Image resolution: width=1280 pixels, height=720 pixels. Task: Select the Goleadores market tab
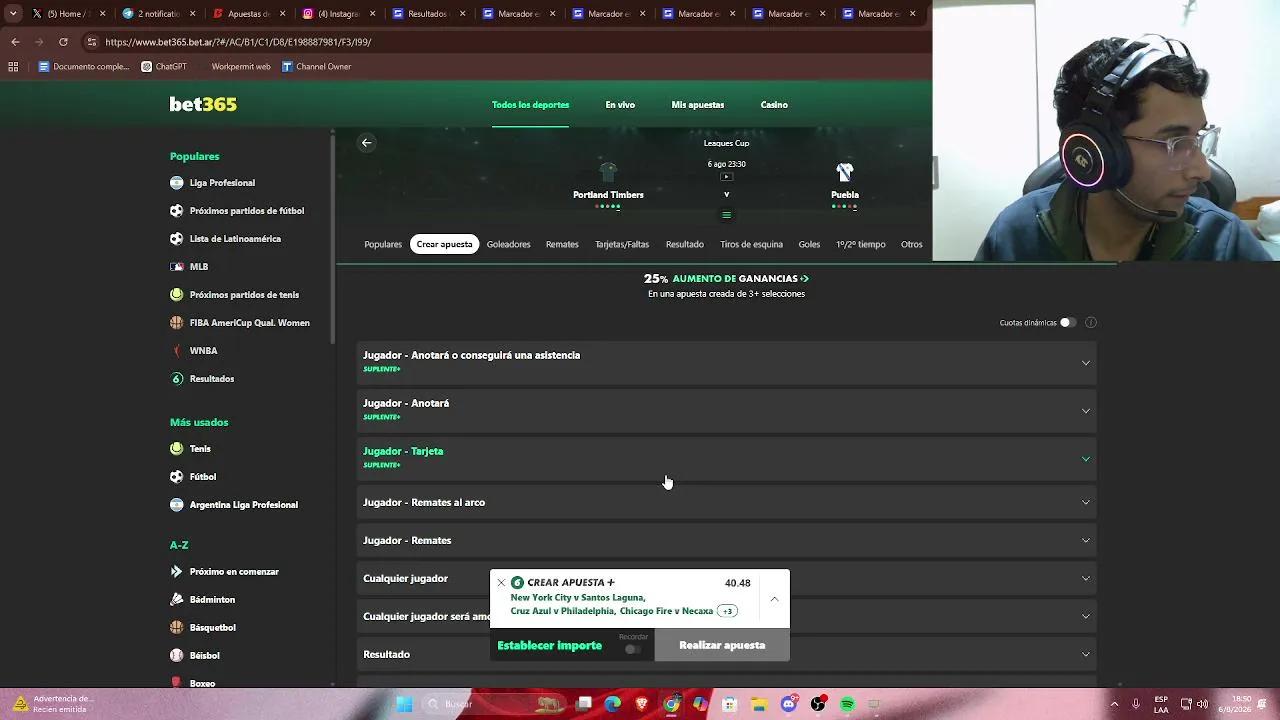(509, 244)
